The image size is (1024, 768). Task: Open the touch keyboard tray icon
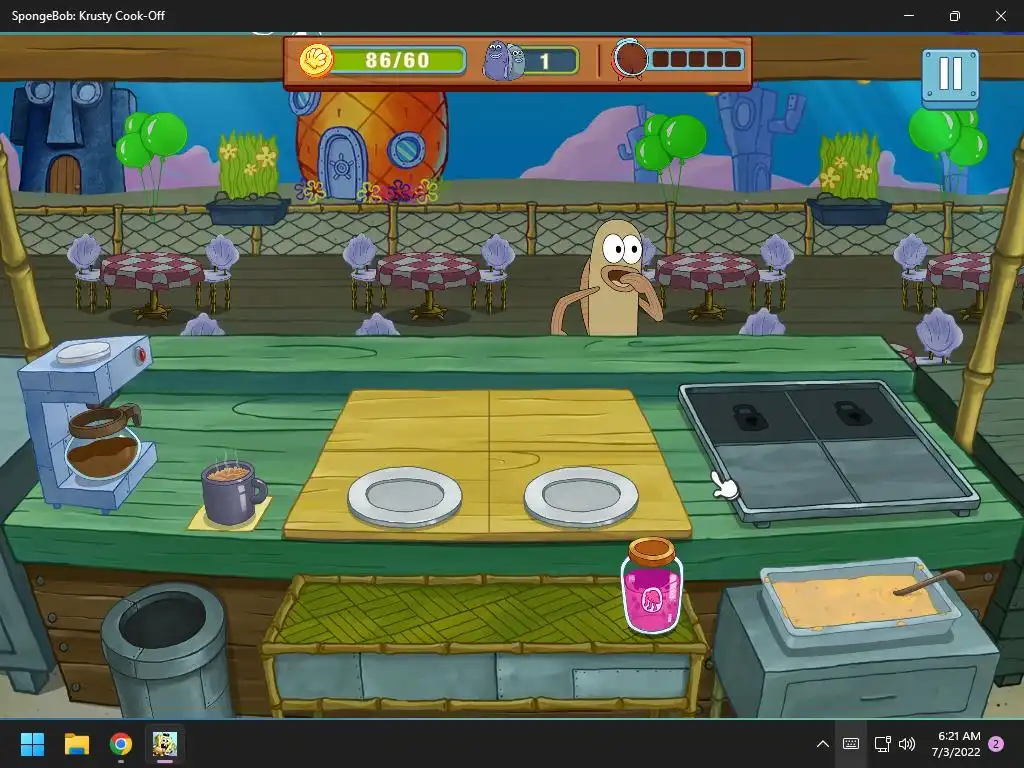point(851,744)
